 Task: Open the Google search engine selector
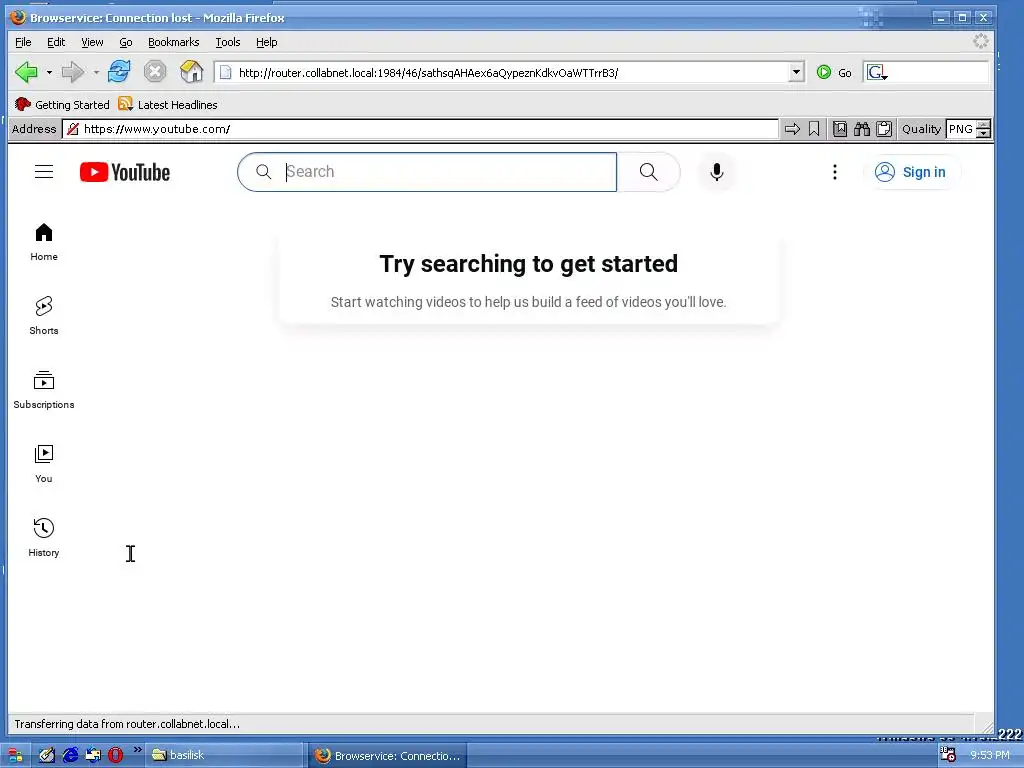point(876,72)
